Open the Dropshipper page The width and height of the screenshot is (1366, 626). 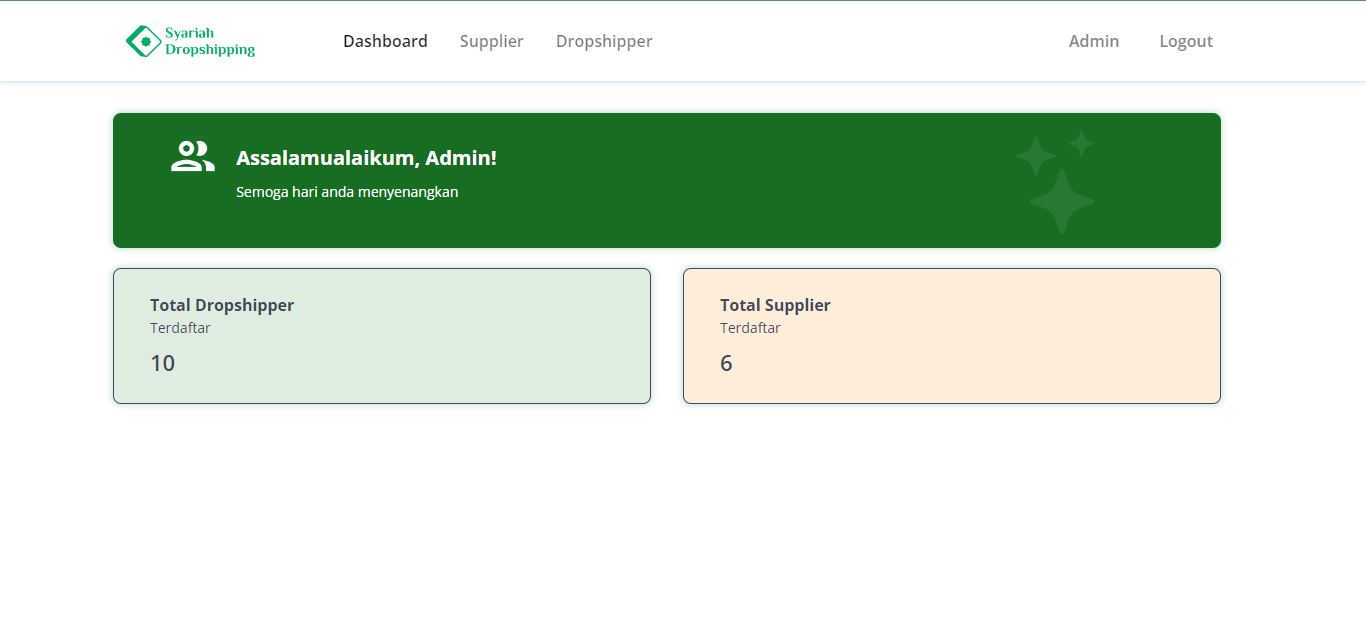[x=603, y=41]
